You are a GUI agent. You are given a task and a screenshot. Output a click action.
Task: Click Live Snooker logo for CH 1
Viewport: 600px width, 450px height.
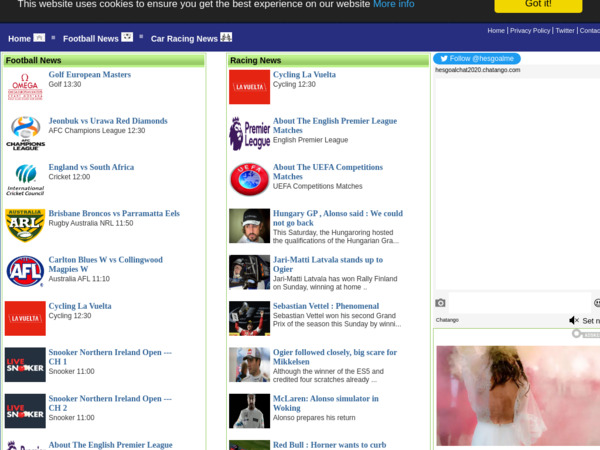[25, 365]
